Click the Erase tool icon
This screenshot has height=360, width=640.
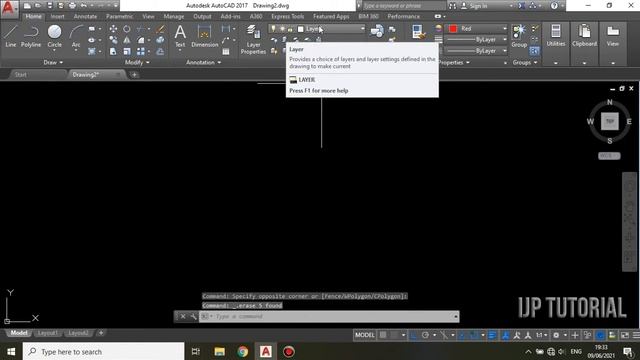pos(160,29)
